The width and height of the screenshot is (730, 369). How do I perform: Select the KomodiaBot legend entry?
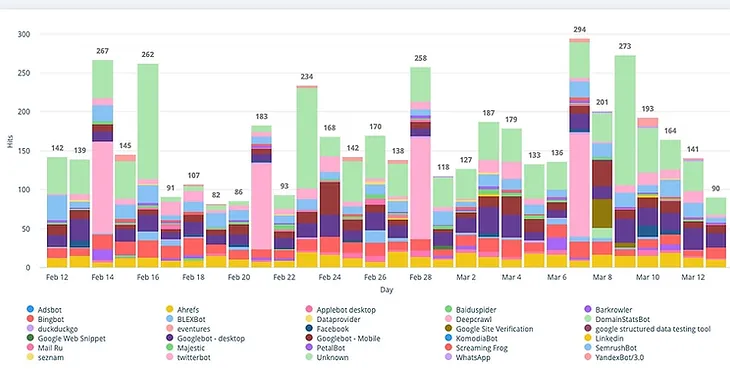(471, 338)
